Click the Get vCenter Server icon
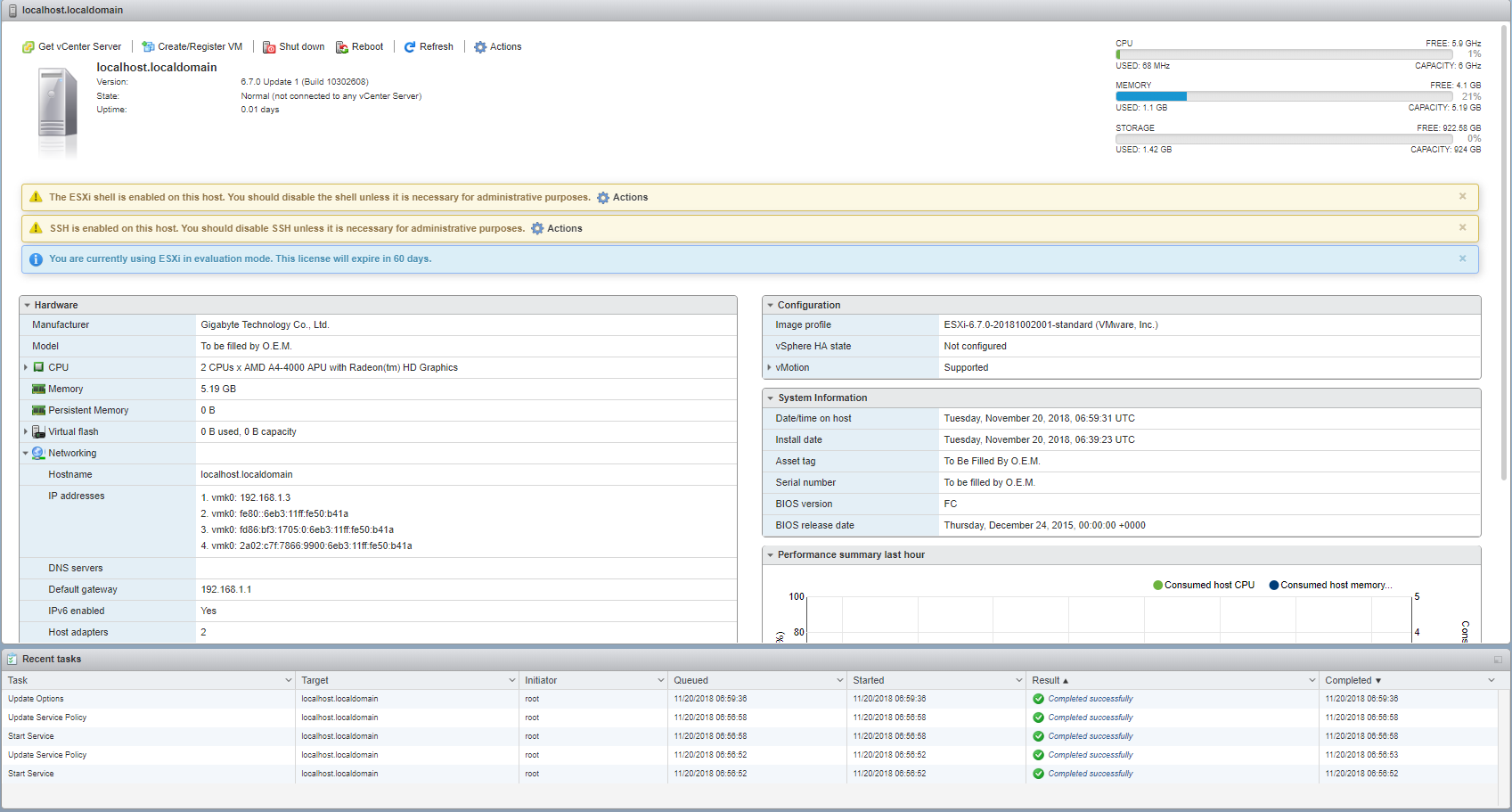The width and height of the screenshot is (1512, 812). [29, 47]
